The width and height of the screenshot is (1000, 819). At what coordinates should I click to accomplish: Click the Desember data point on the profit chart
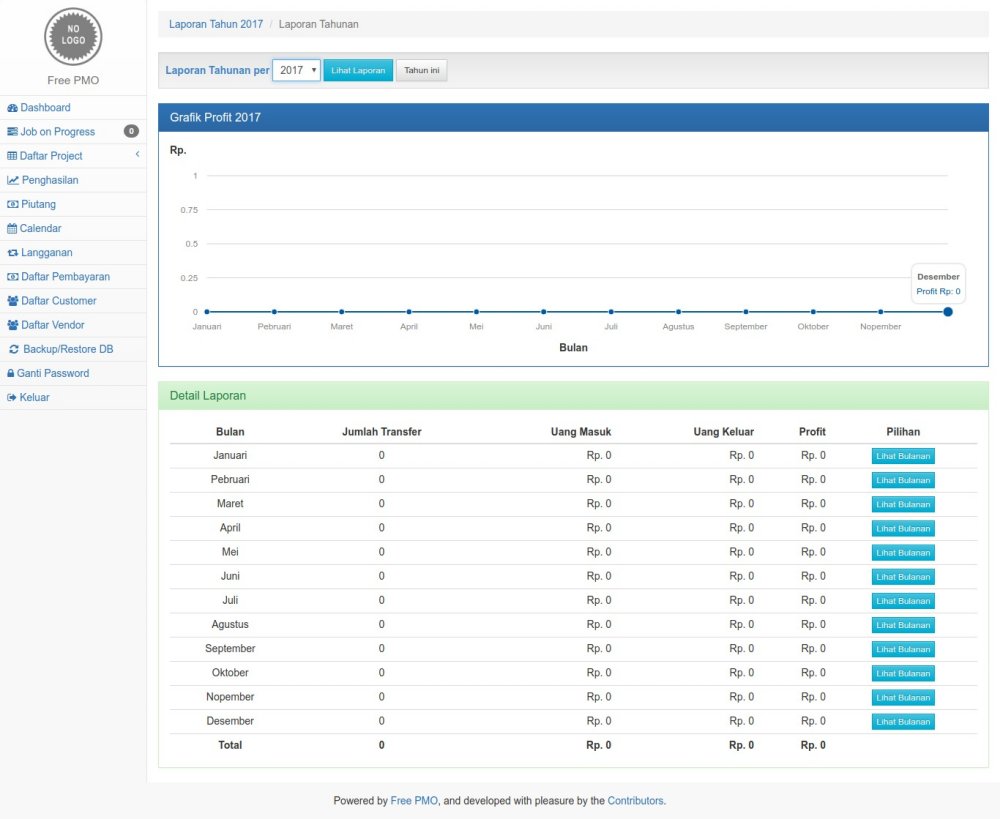point(947,311)
